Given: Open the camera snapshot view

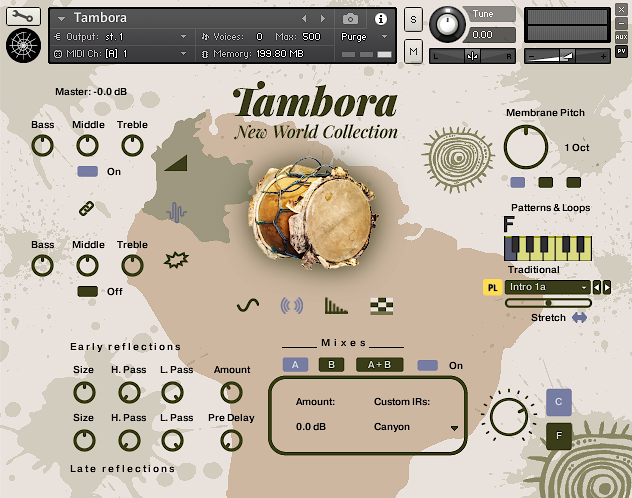Looking at the screenshot, I should tap(350, 19).
